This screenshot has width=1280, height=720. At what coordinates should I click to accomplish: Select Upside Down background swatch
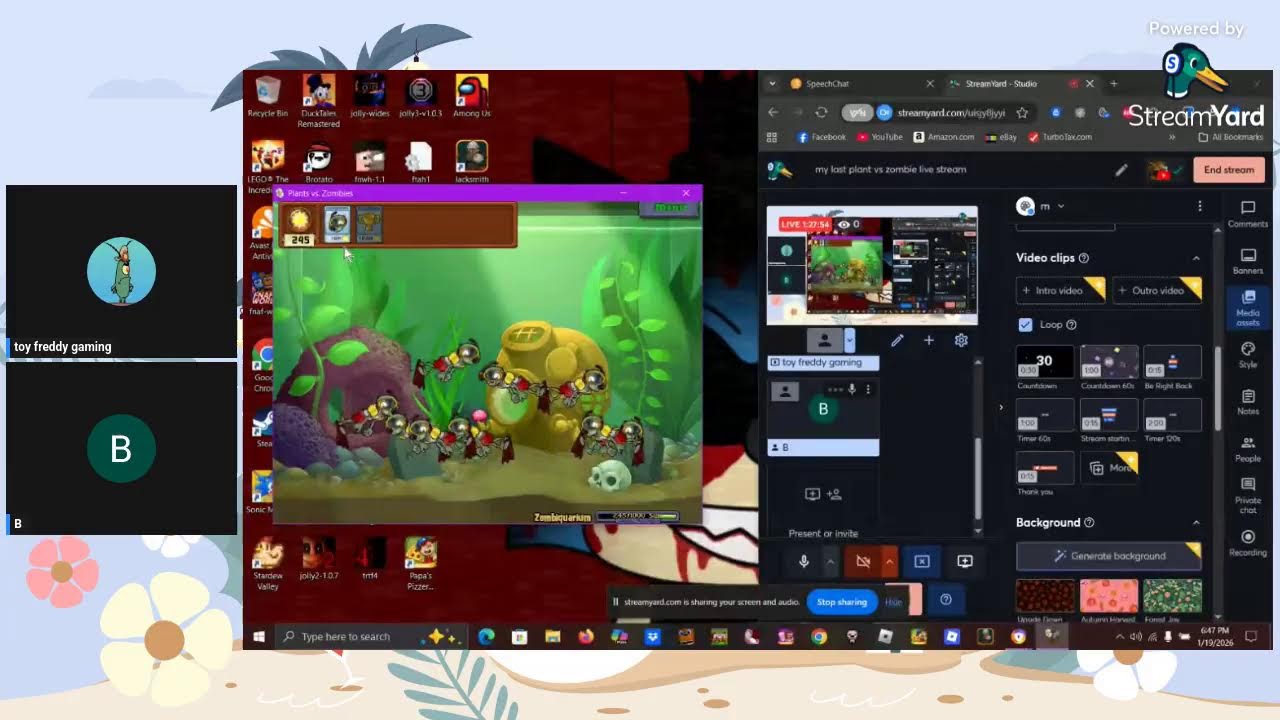(1044, 596)
